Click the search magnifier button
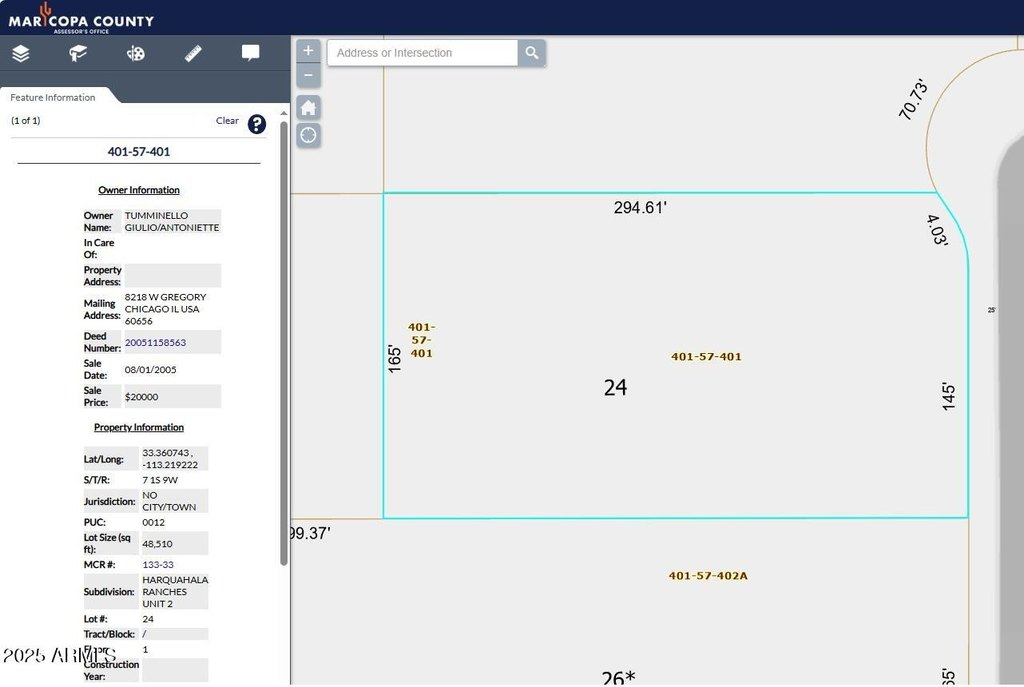 (x=531, y=53)
